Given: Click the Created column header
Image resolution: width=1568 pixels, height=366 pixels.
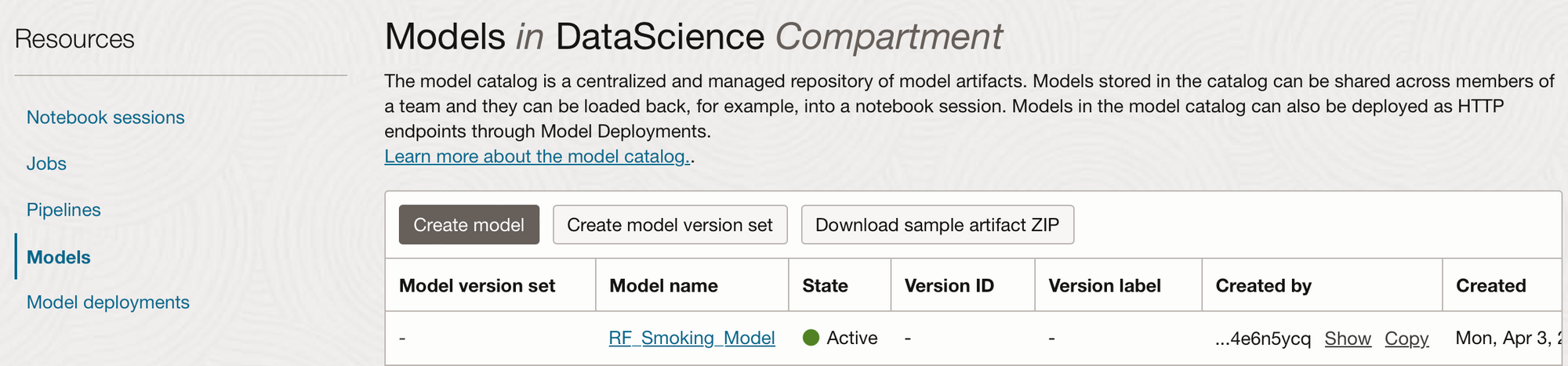Looking at the screenshot, I should pos(1490,286).
